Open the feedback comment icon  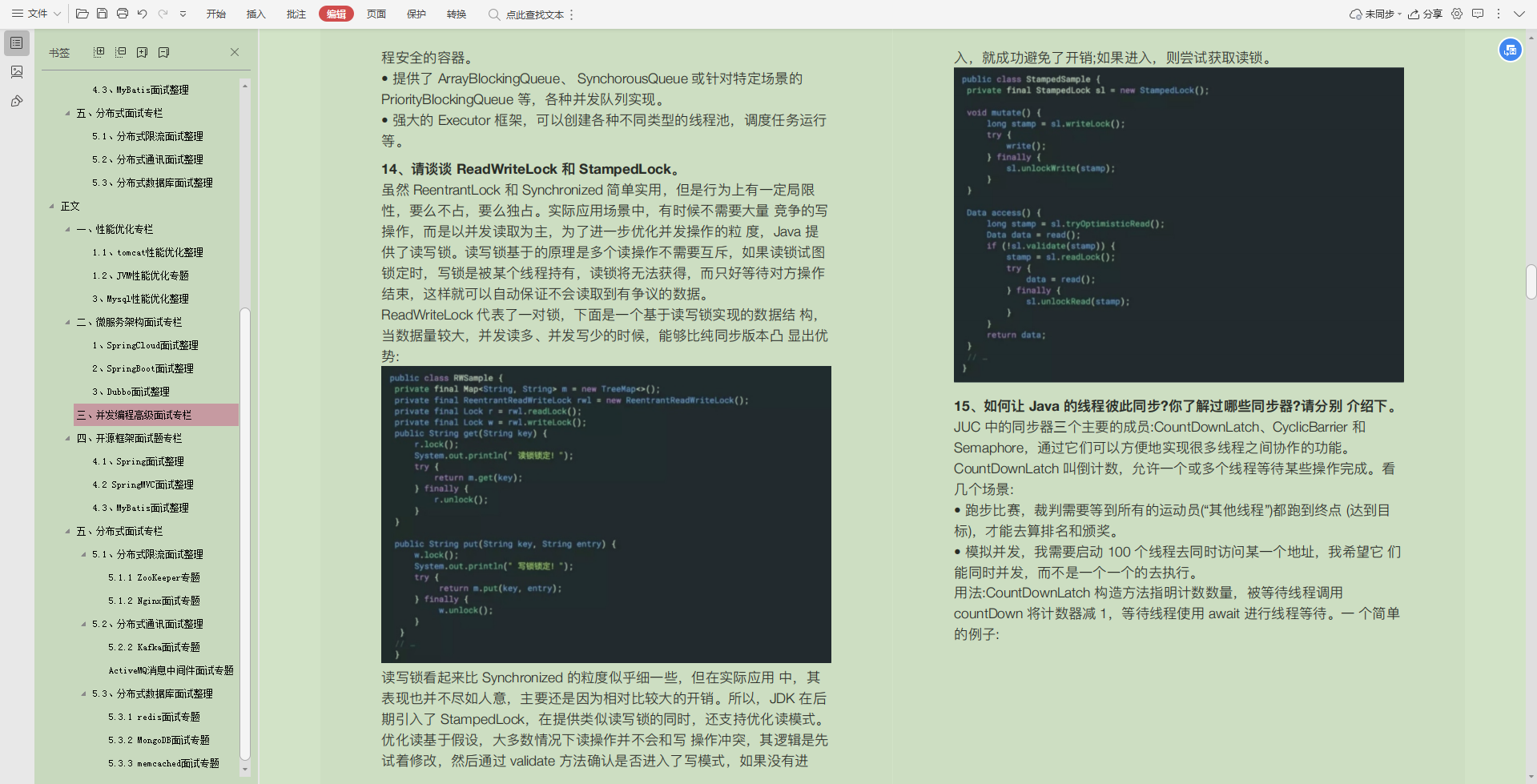1478,14
